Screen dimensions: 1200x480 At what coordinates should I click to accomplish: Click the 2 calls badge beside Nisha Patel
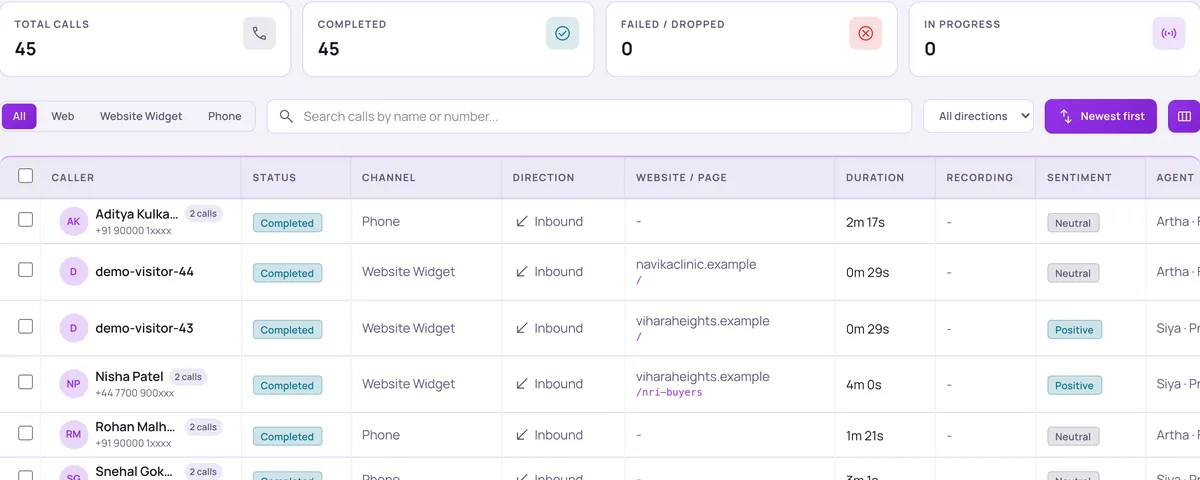point(188,377)
